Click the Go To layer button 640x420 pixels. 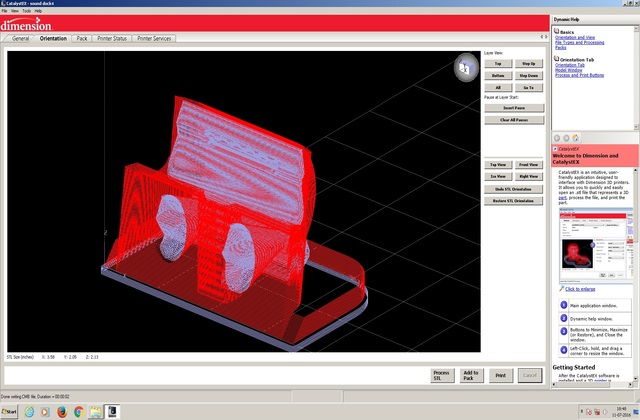click(529, 87)
